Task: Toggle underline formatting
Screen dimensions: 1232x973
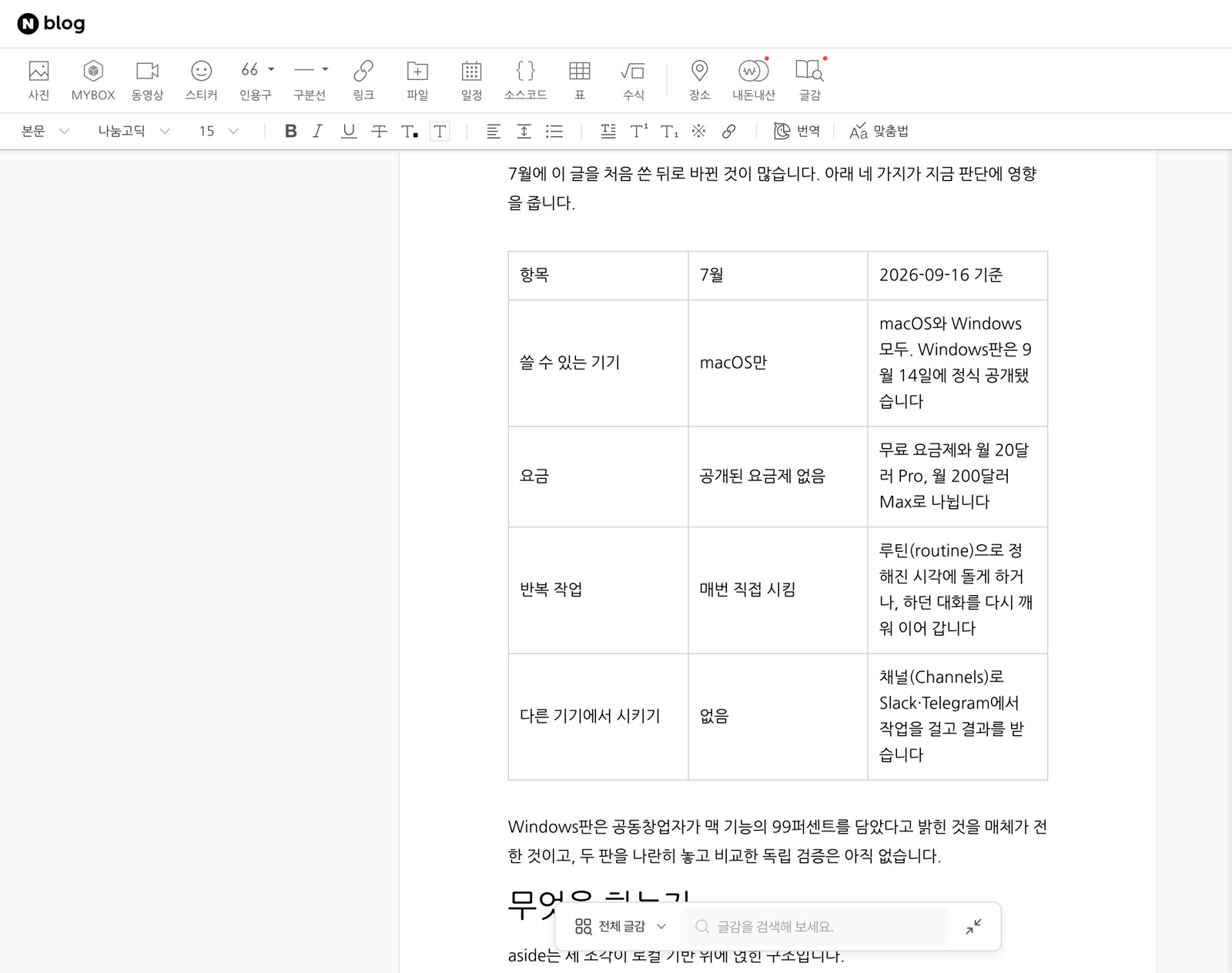Action: (349, 132)
